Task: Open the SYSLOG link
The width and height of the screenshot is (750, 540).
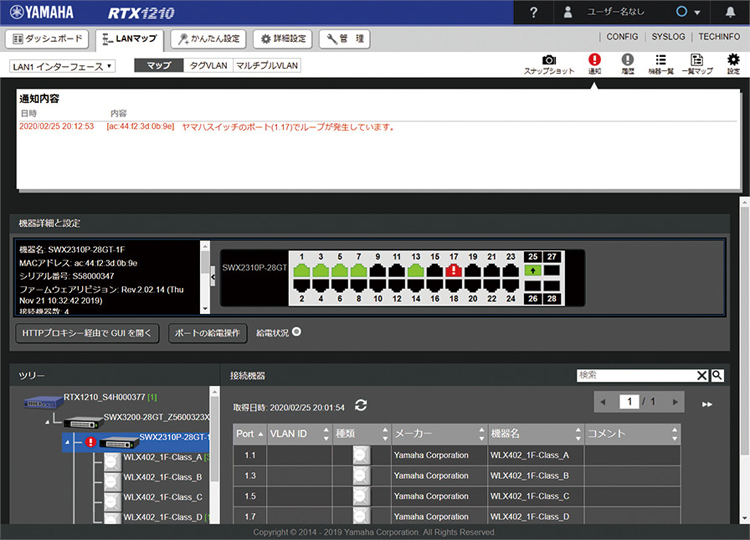Action: pyautogui.click(x=668, y=37)
